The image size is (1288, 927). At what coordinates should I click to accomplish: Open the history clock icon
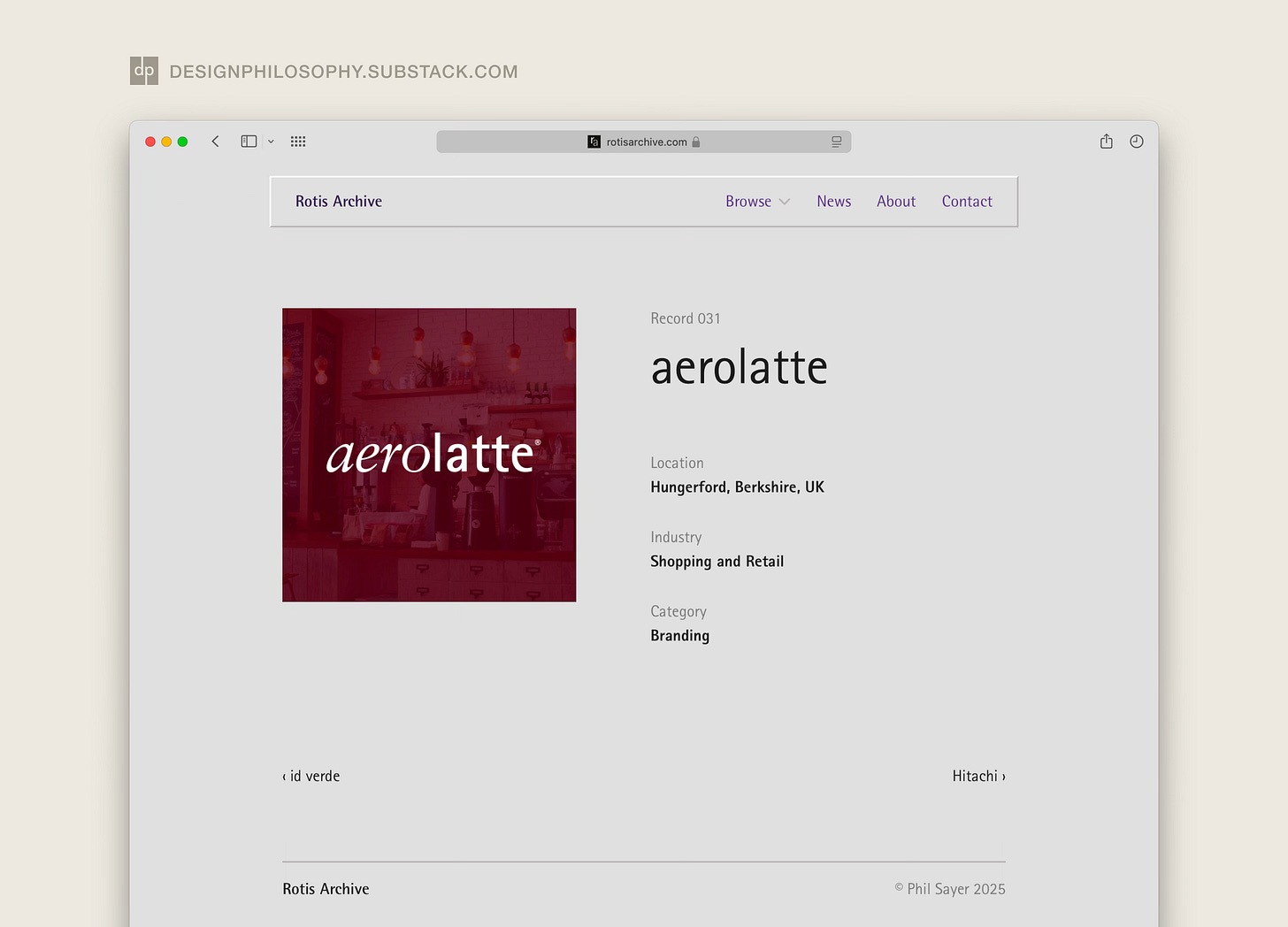click(x=1137, y=142)
